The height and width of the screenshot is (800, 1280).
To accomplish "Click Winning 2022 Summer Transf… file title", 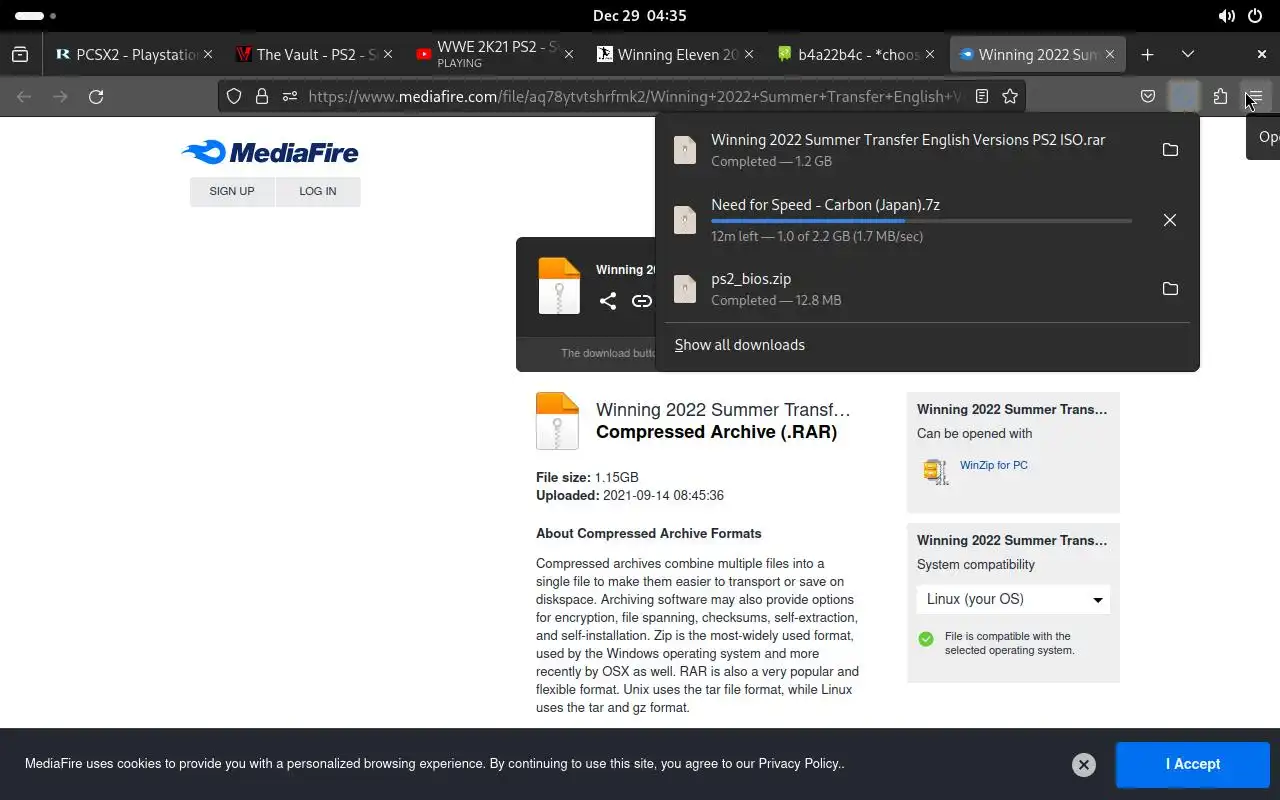I will click(x=723, y=410).
